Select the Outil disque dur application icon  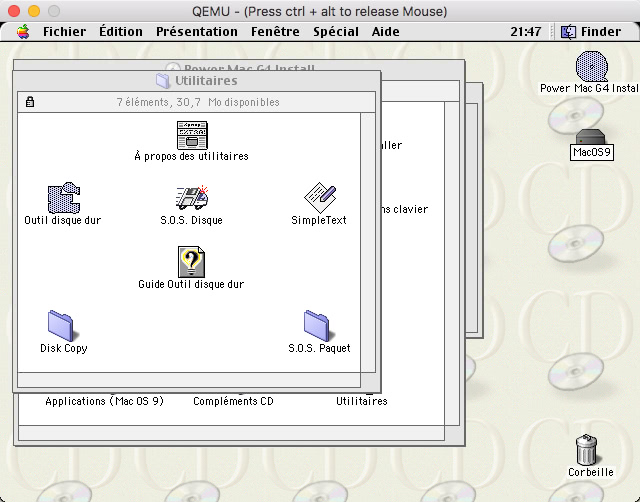tap(64, 198)
